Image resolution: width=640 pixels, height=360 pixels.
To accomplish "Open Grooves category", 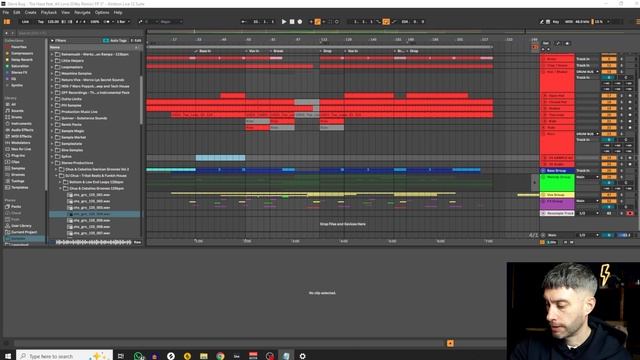I will coord(18,175).
